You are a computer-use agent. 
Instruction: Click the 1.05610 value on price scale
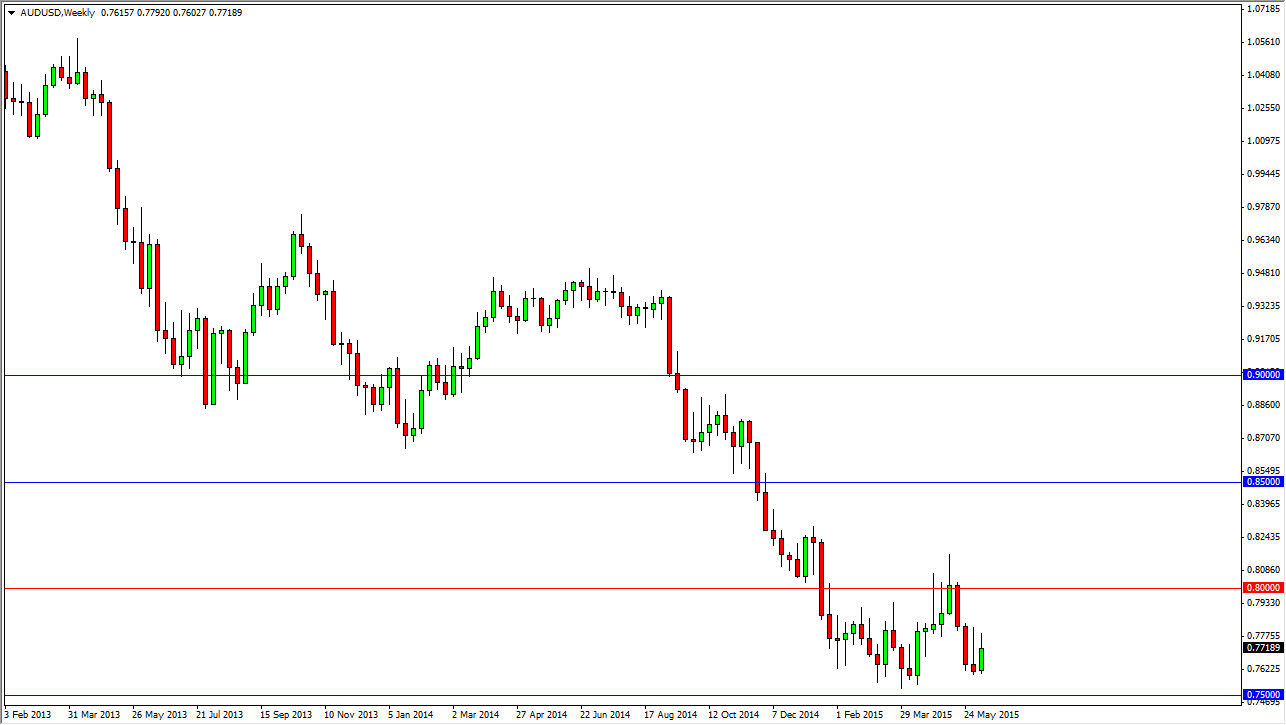pos(1264,42)
